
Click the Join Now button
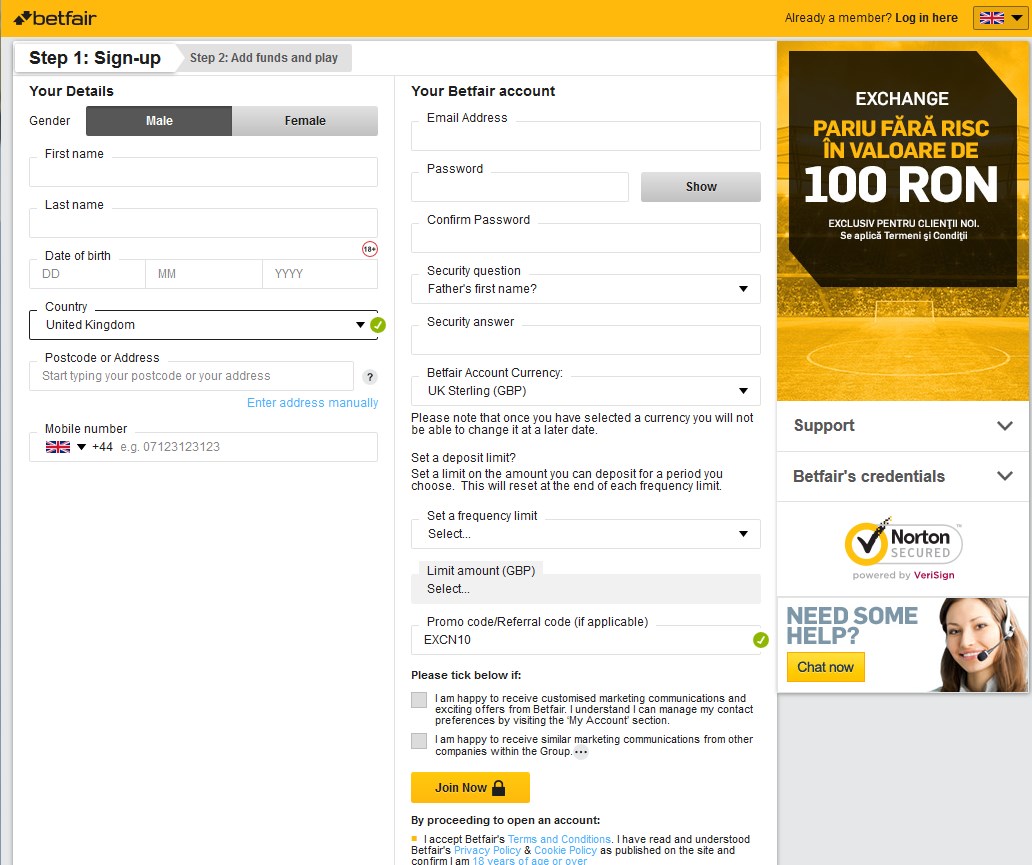click(x=470, y=787)
